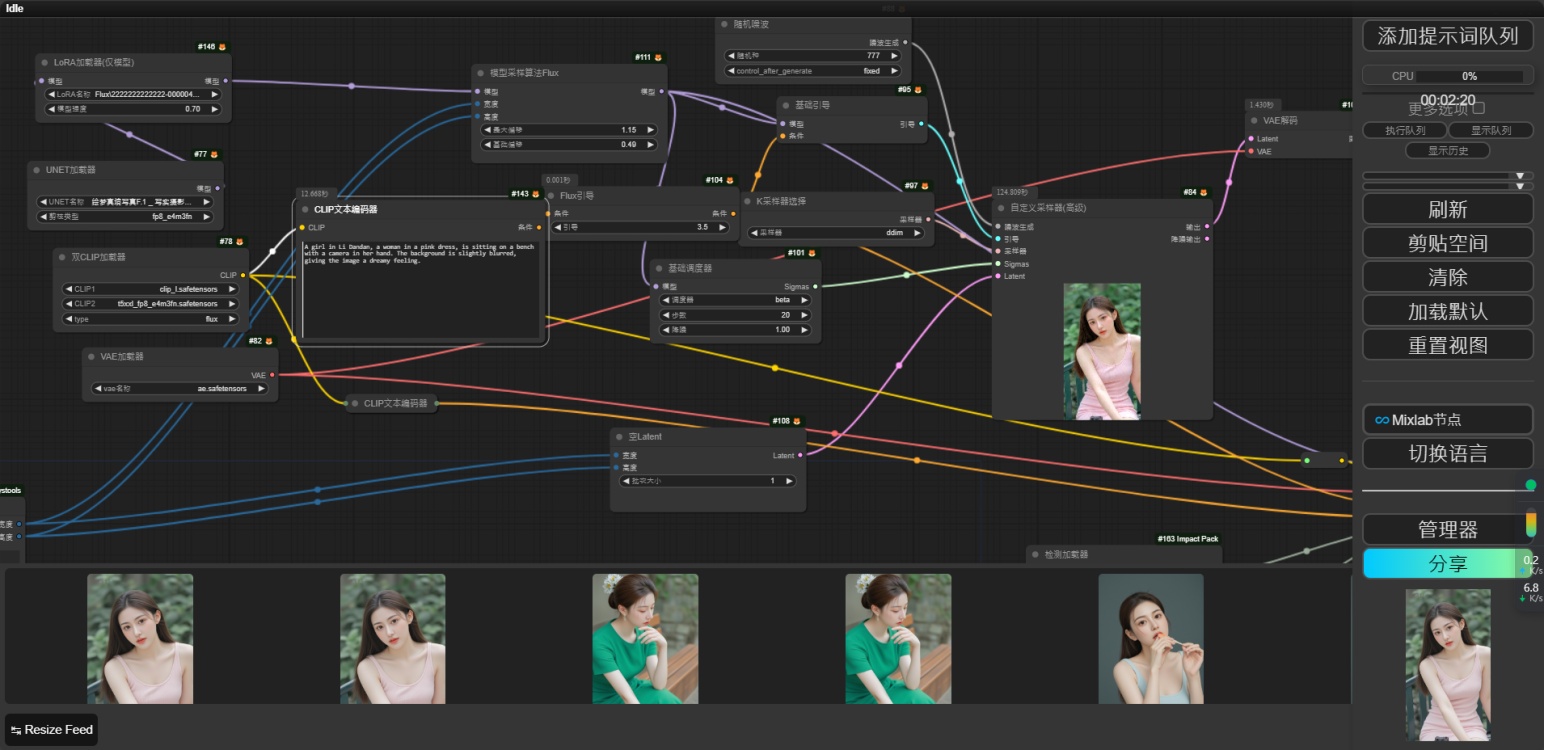Click the 管理器 manager button

click(1446, 530)
